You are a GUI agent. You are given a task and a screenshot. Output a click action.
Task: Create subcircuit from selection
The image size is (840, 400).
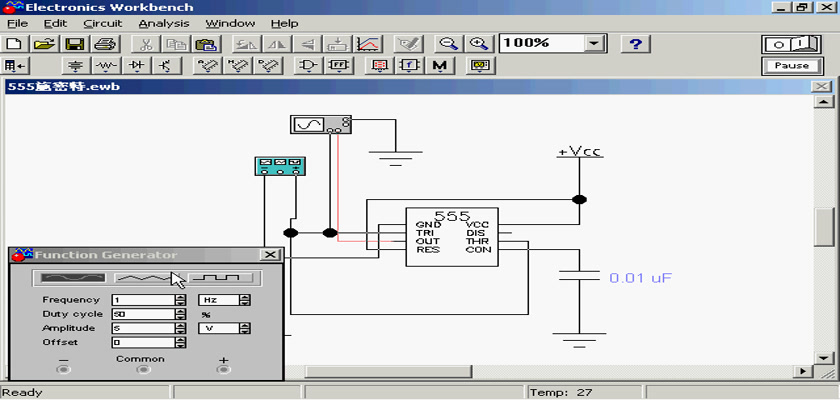[x=339, y=43]
